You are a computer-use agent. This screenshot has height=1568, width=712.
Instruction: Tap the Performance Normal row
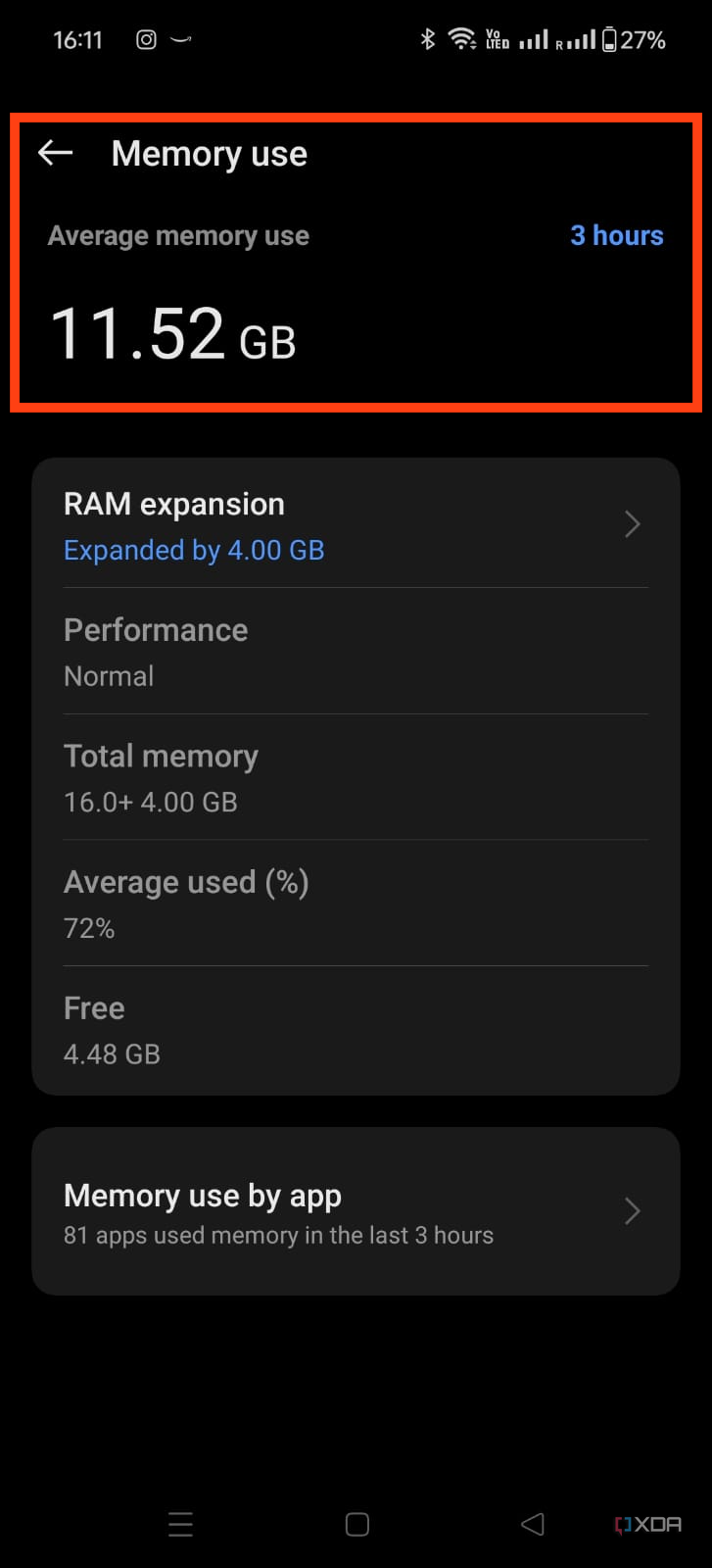point(356,652)
